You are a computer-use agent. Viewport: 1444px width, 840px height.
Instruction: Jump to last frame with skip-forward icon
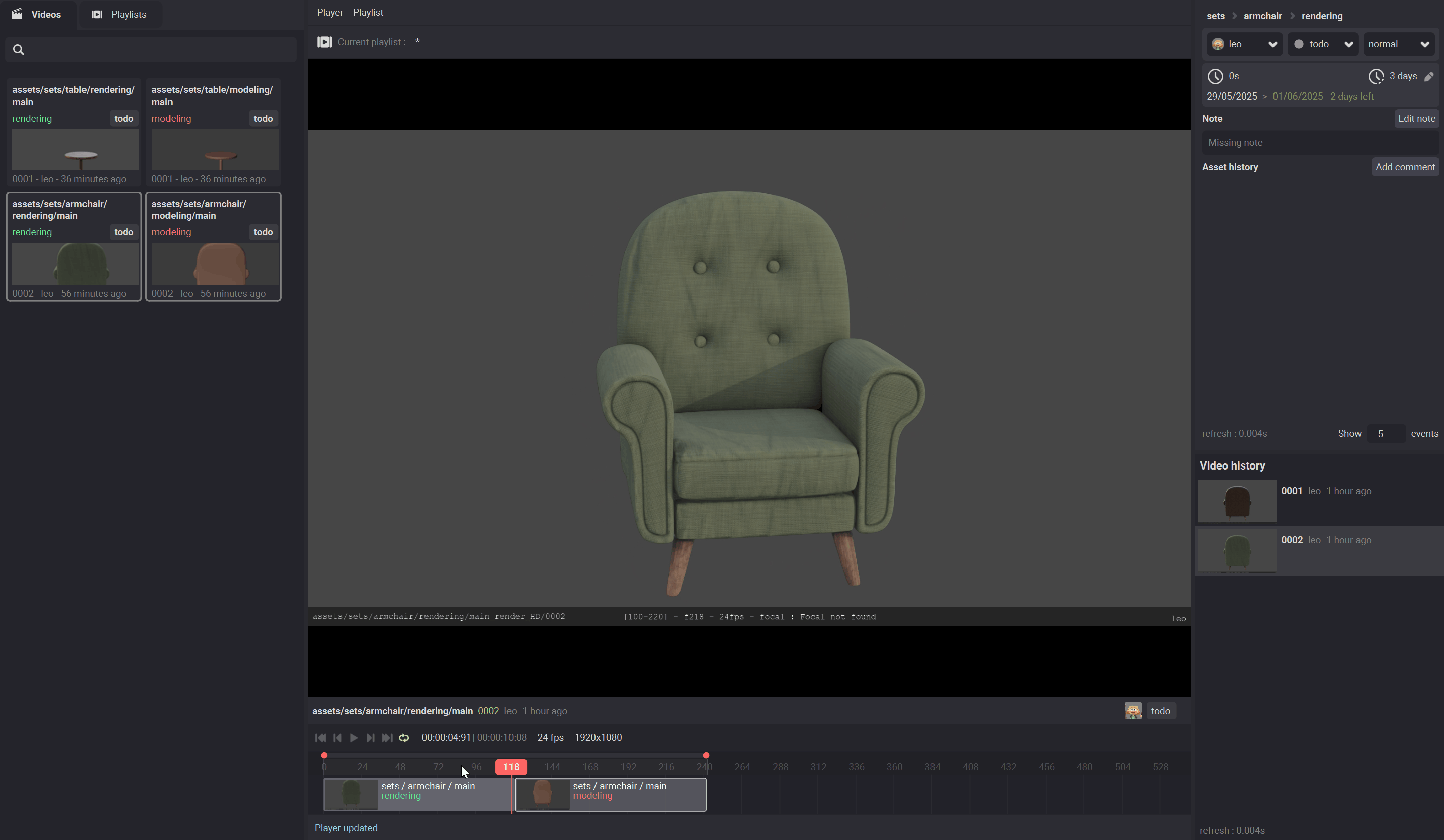387,737
